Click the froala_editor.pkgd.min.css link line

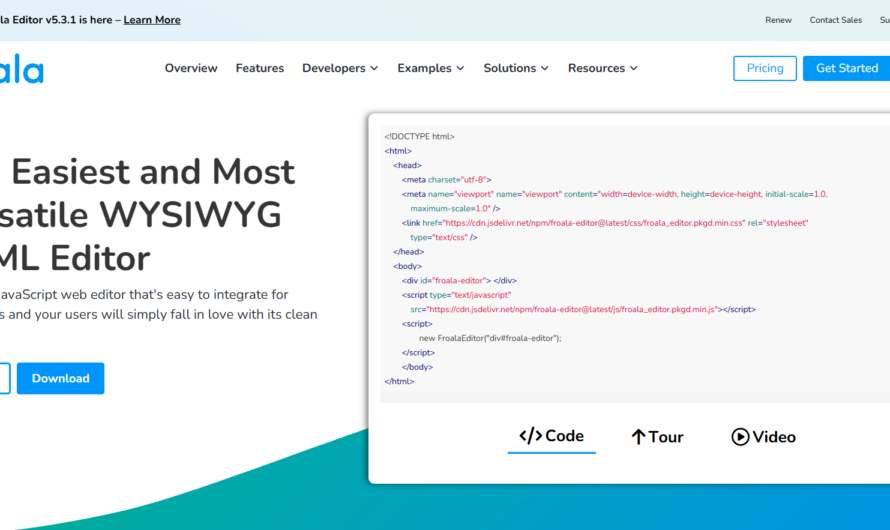[605, 223]
